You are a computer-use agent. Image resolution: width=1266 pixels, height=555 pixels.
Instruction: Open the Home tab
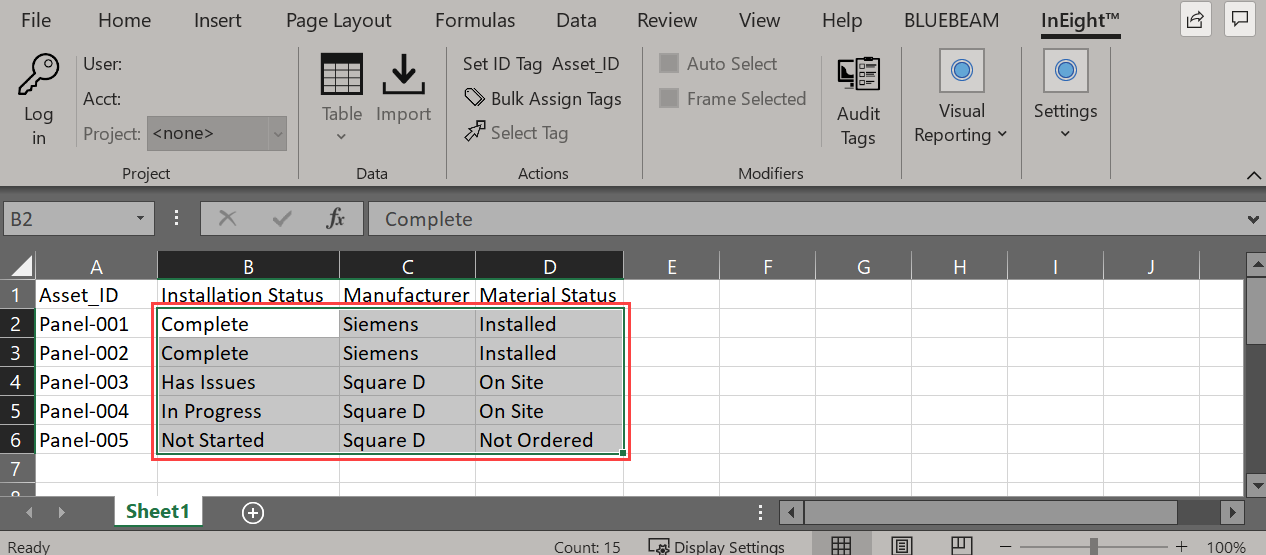(125, 20)
